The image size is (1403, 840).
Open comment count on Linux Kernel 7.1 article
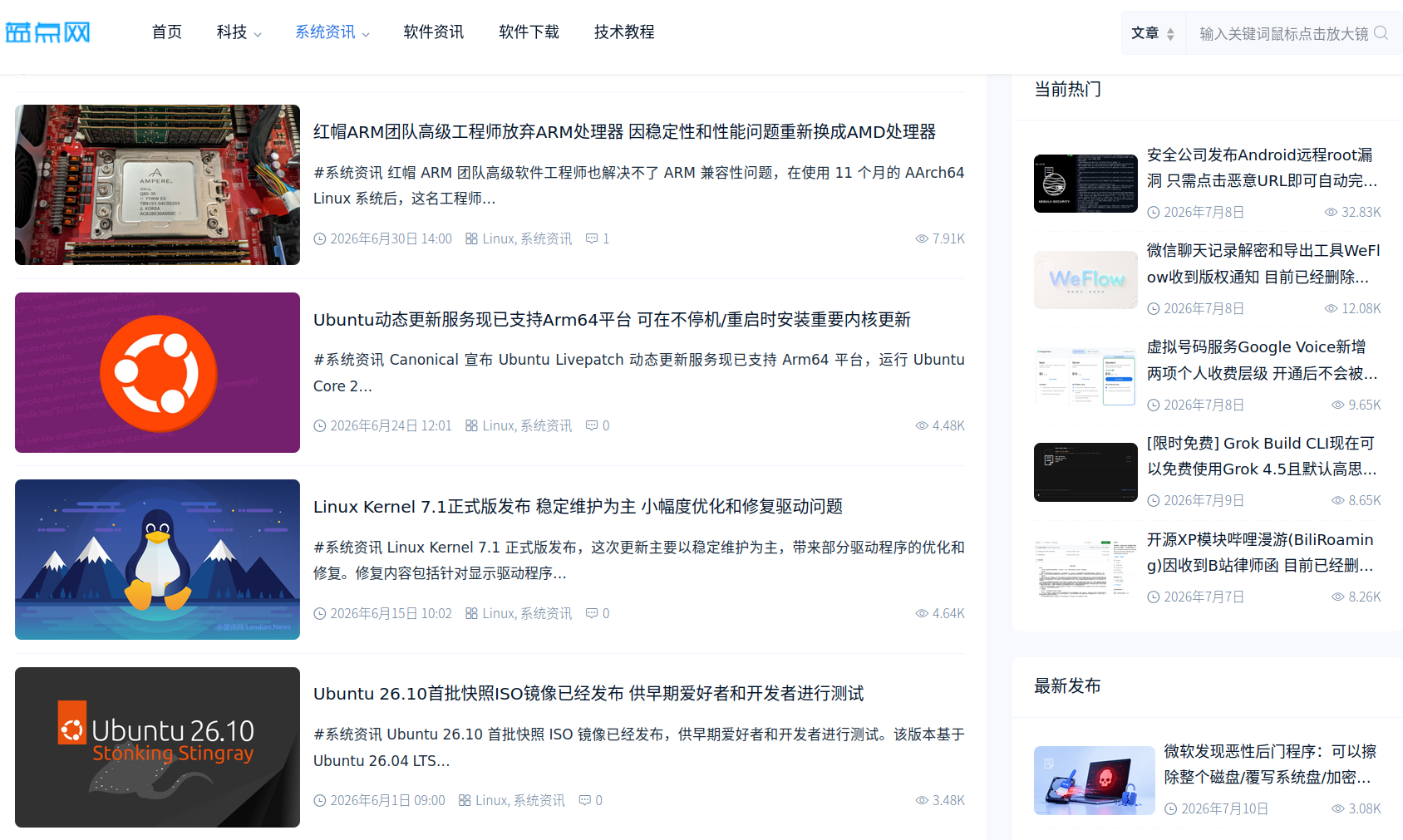click(598, 613)
